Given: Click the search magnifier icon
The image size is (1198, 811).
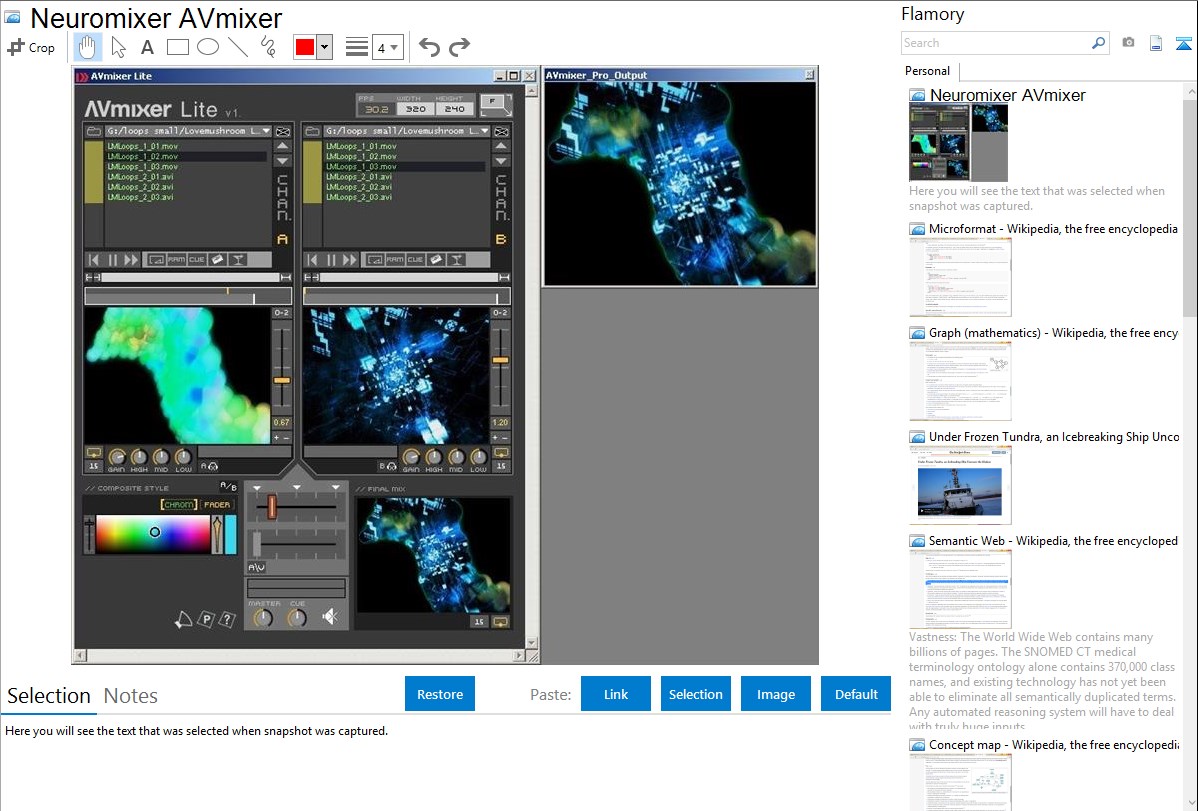Looking at the screenshot, I should tap(1098, 43).
